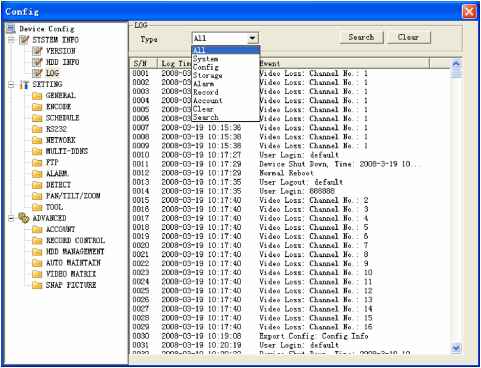This screenshot has height=368, width=481.
Task: Click the HDD INFO page icon
Action: click(37, 62)
